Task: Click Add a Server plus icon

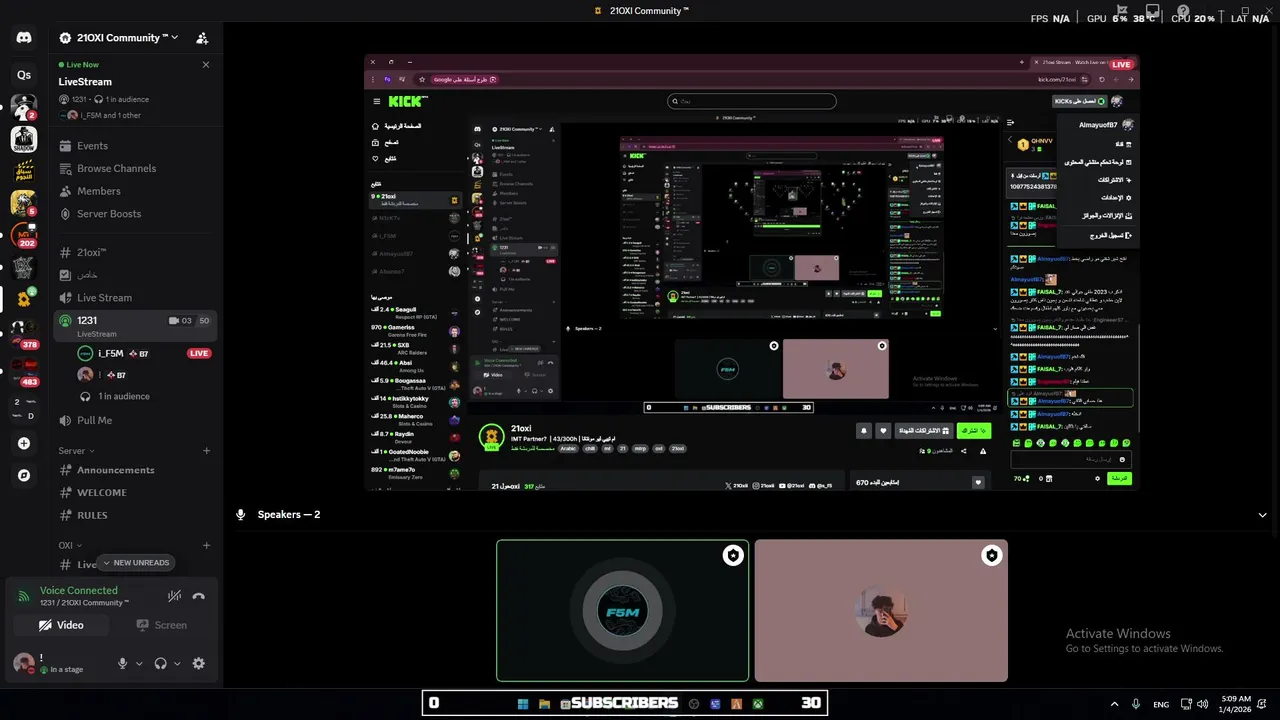Action: coord(24,443)
